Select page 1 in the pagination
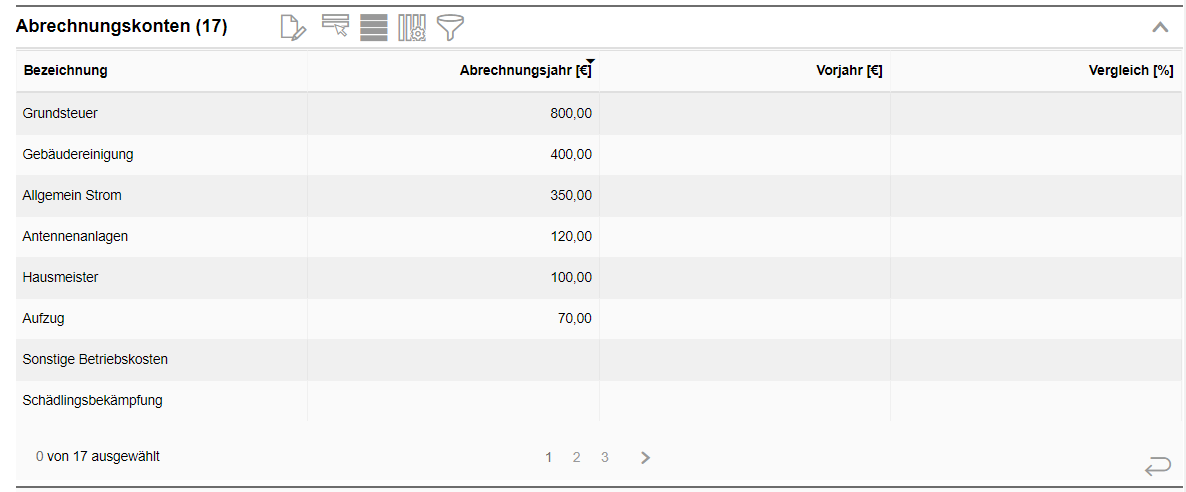This screenshot has width=1186, height=492. click(548, 457)
